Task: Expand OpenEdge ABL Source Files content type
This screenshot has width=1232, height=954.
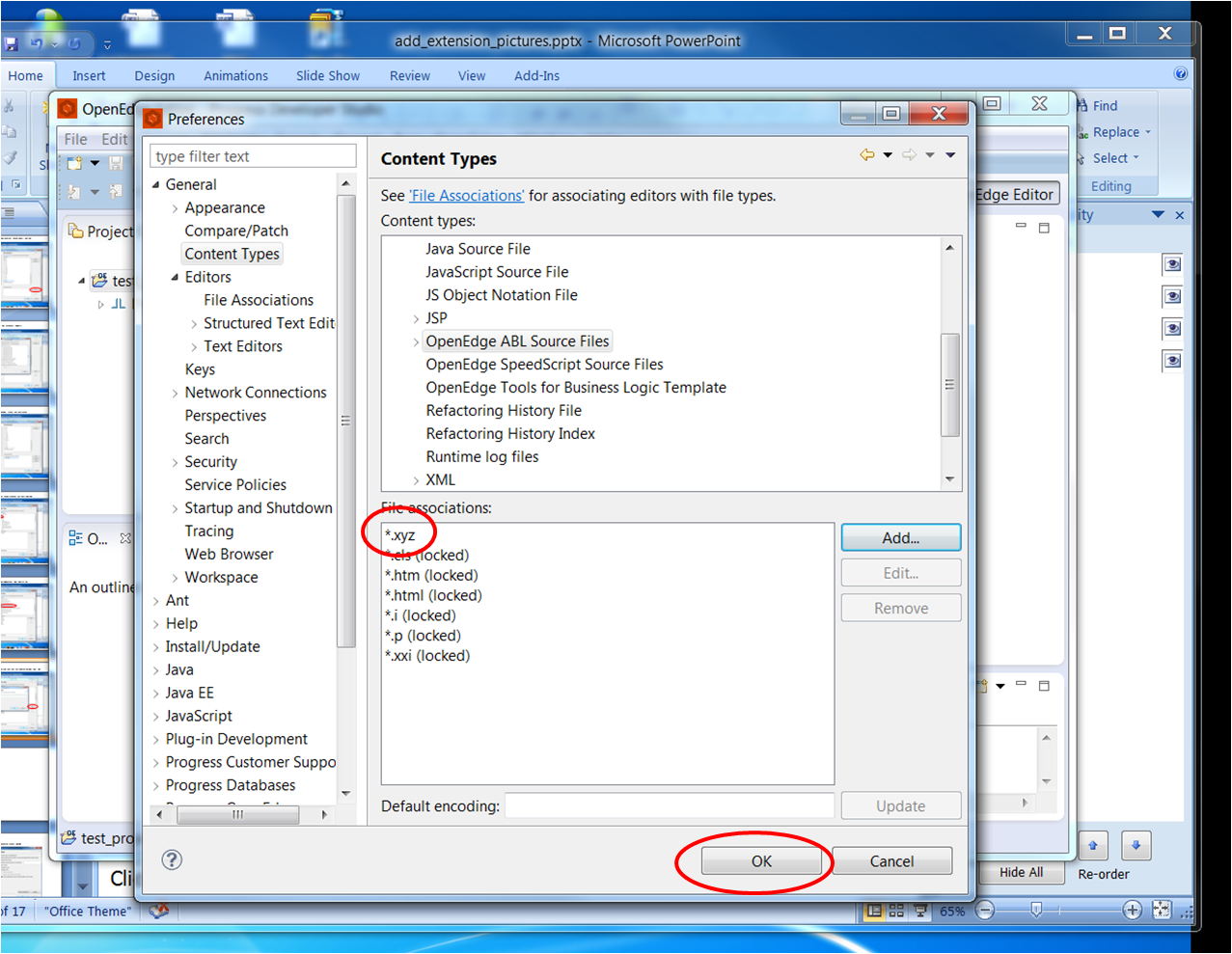Action: pos(416,341)
